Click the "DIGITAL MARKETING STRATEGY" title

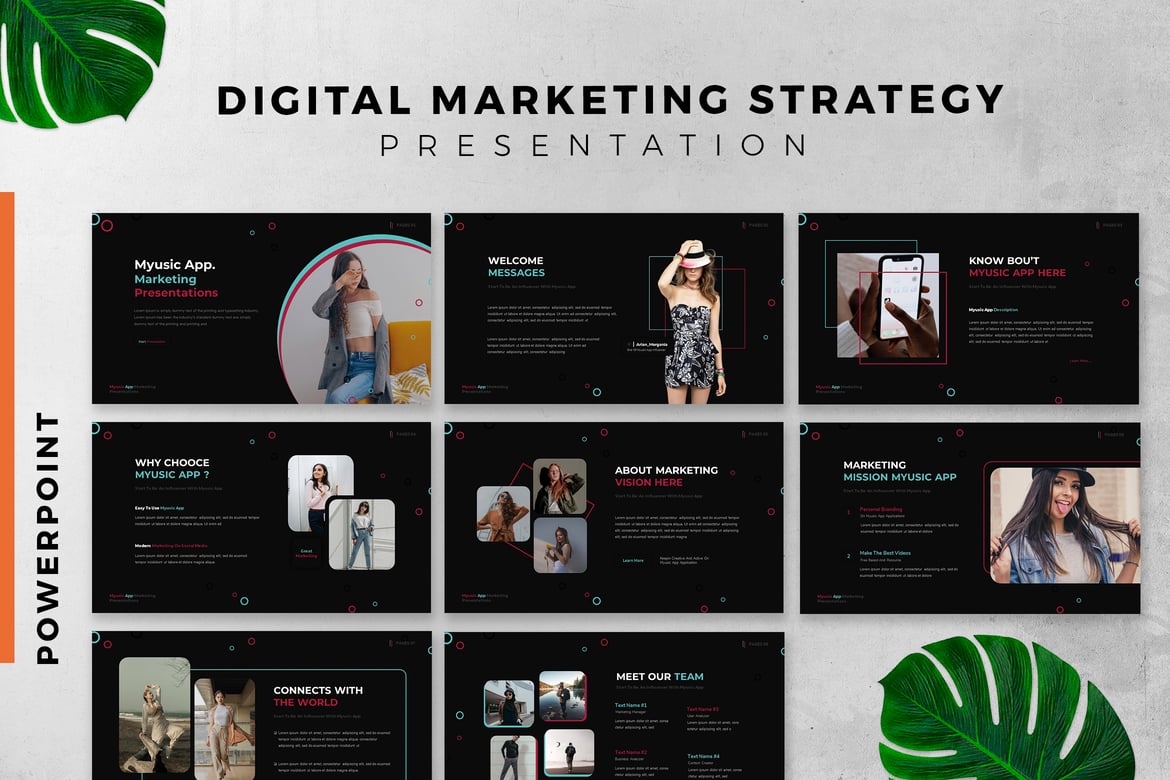pyautogui.click(x=610, y=100)
